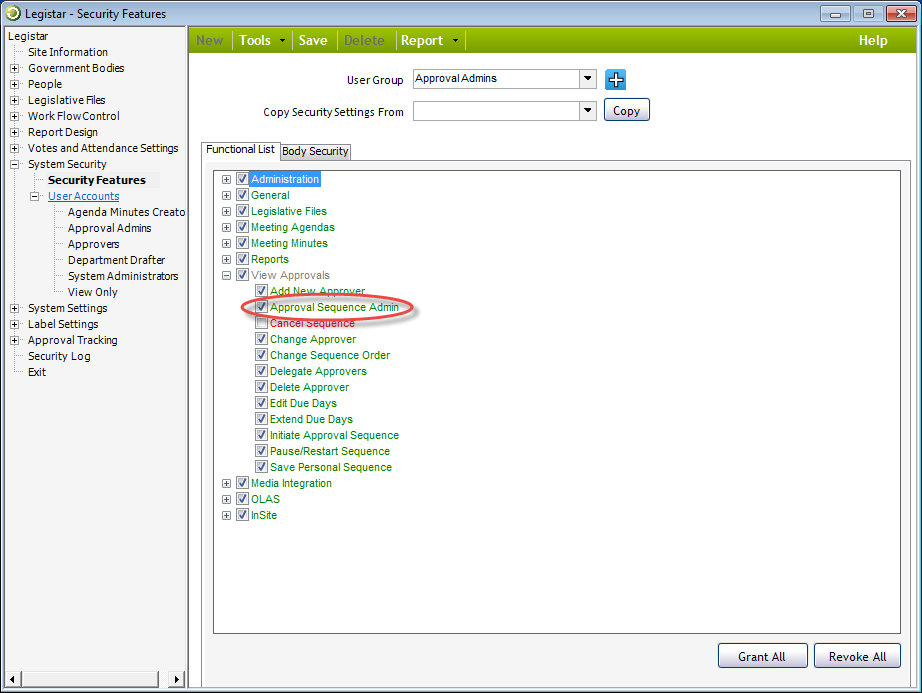Select System Administrators in the sidebar
922x693 pixels.
(x=123, y=276)
